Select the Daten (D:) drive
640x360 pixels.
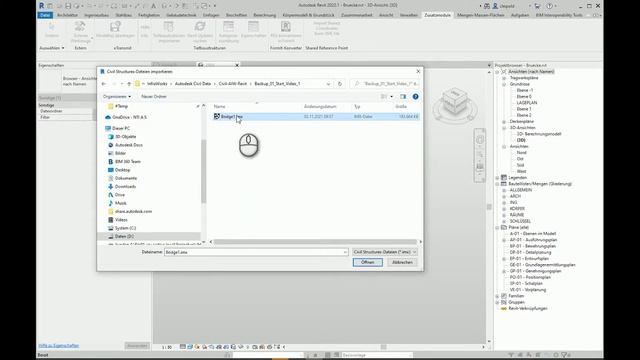coord(121,236)
